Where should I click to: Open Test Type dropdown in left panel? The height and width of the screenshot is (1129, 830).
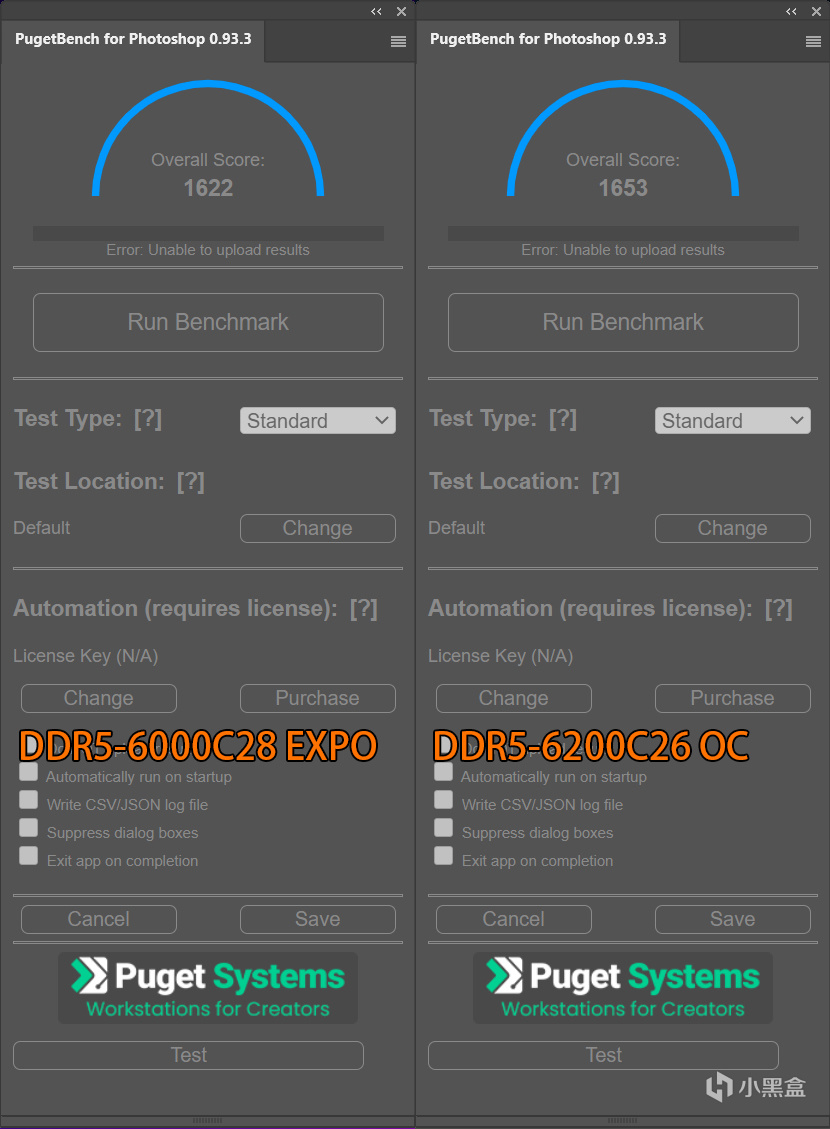(317, 420)
